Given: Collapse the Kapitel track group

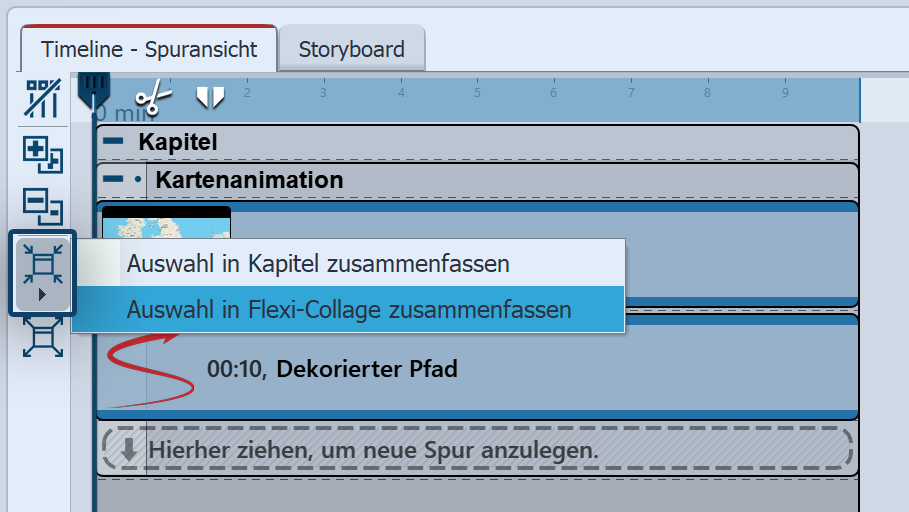Looking at the screenshot, I should (113, 142).
